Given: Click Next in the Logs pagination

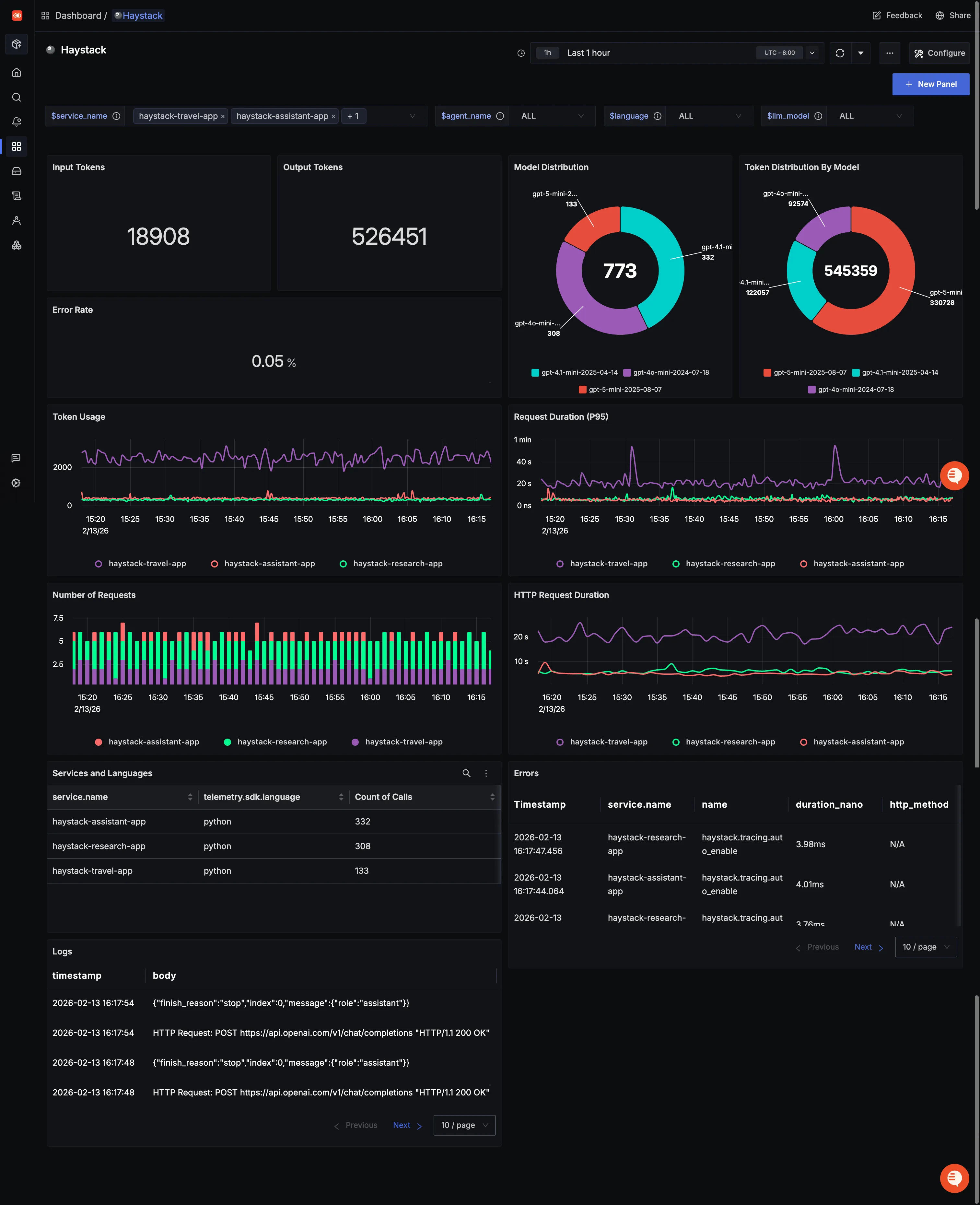Looking at the screenshot, I should click(402, 1125).
